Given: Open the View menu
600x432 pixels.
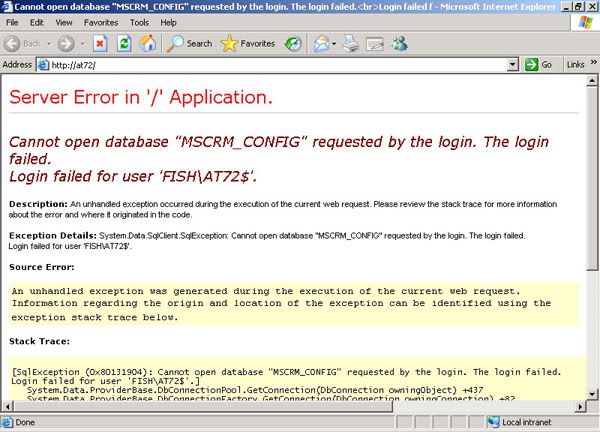Looking at the screenshot, I should (x=64, y=23).
